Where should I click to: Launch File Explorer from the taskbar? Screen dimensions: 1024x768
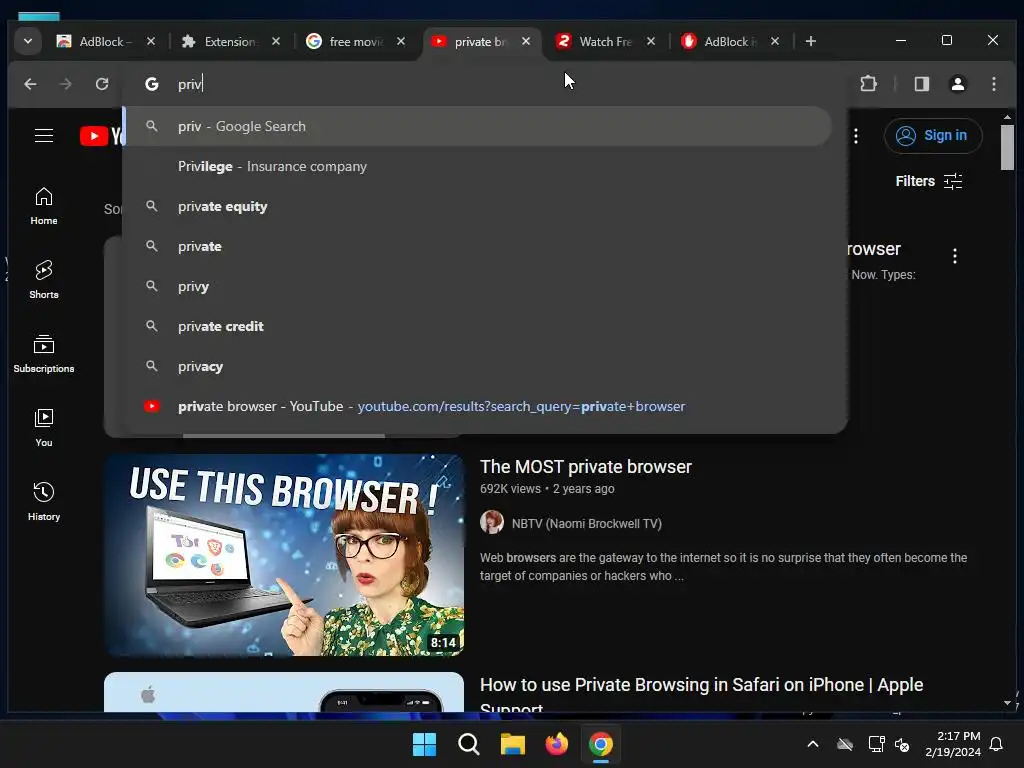[x=513, y=744]
